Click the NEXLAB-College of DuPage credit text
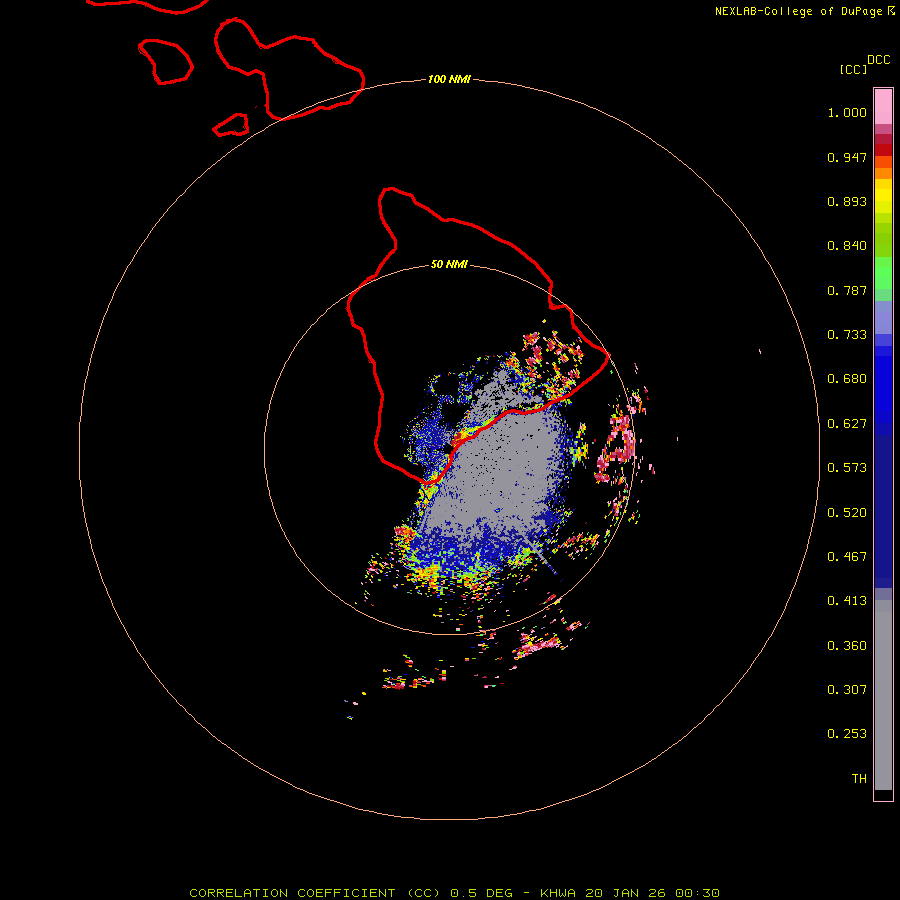This screenshot has width=900, height=900. click(x=800, y=11)
